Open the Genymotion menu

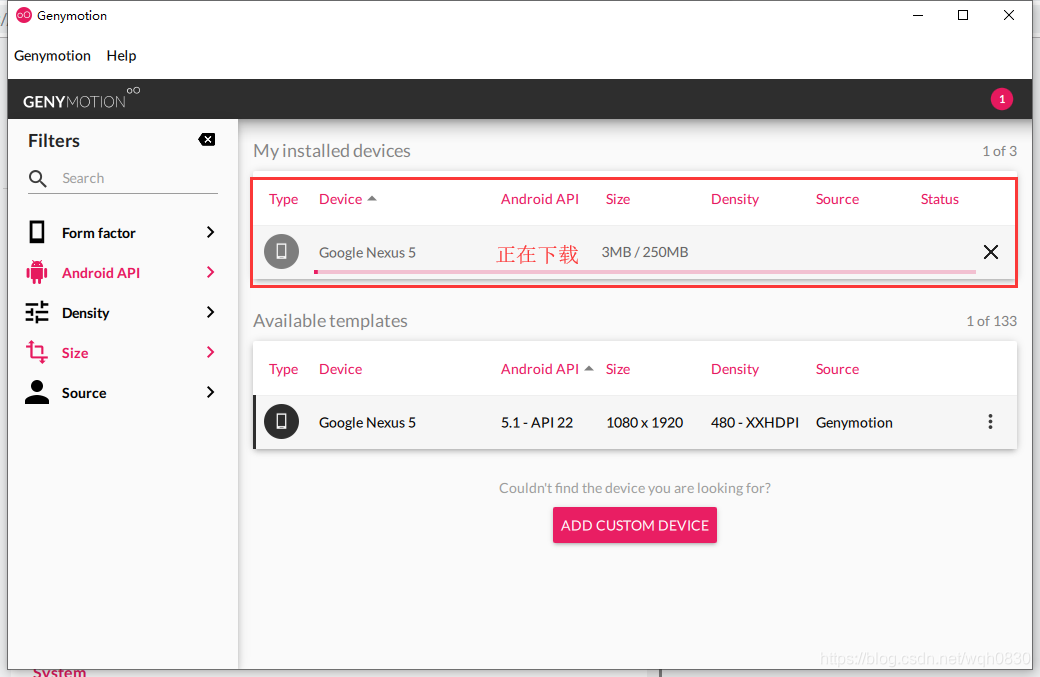click(52, 56)
